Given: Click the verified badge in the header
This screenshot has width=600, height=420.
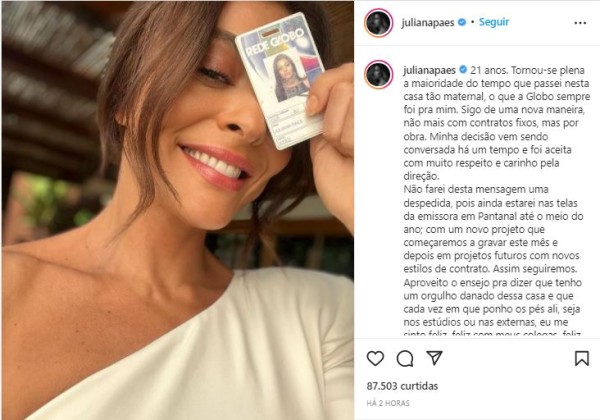Looking at the screenshot, I should (x=462, y=22).
